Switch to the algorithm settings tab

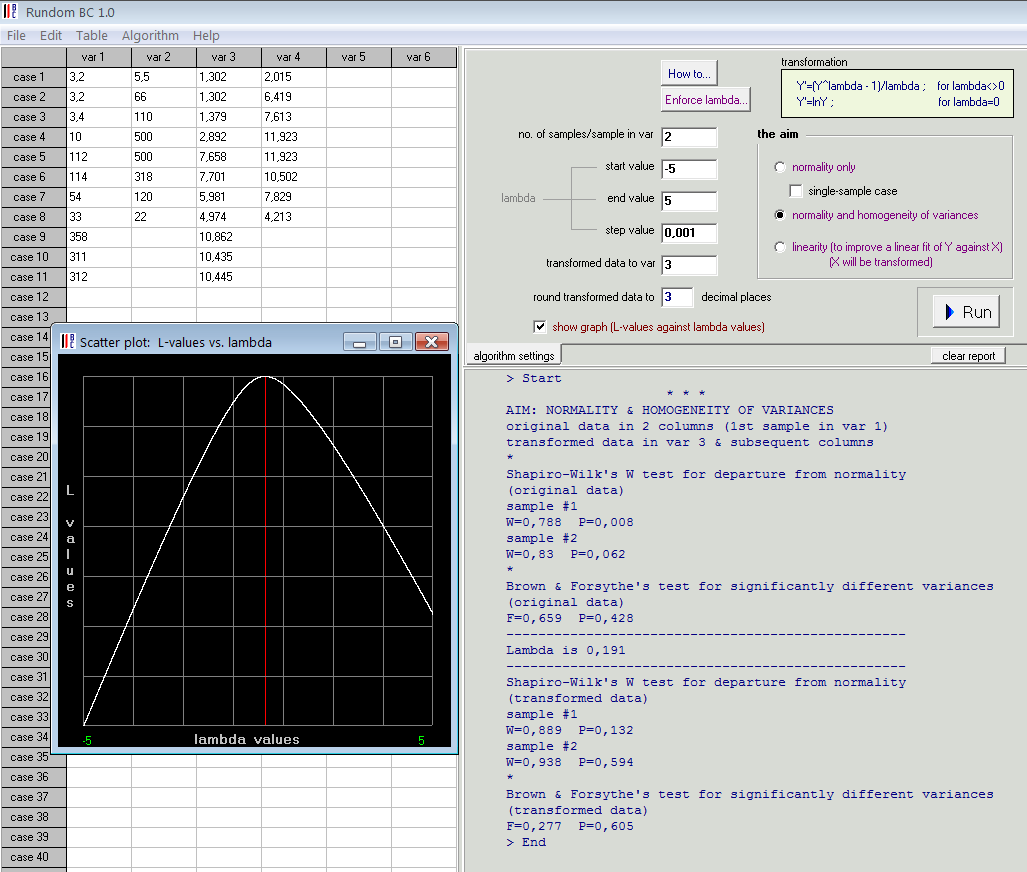click(514, 356)
